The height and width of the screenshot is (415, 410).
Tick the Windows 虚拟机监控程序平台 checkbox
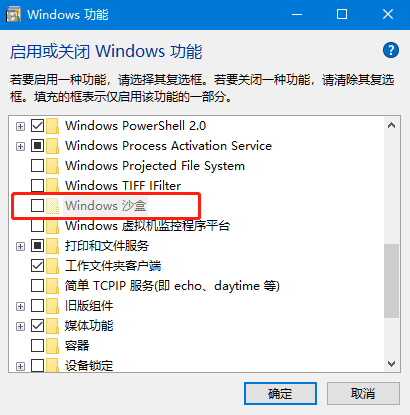tap(37, 226)
